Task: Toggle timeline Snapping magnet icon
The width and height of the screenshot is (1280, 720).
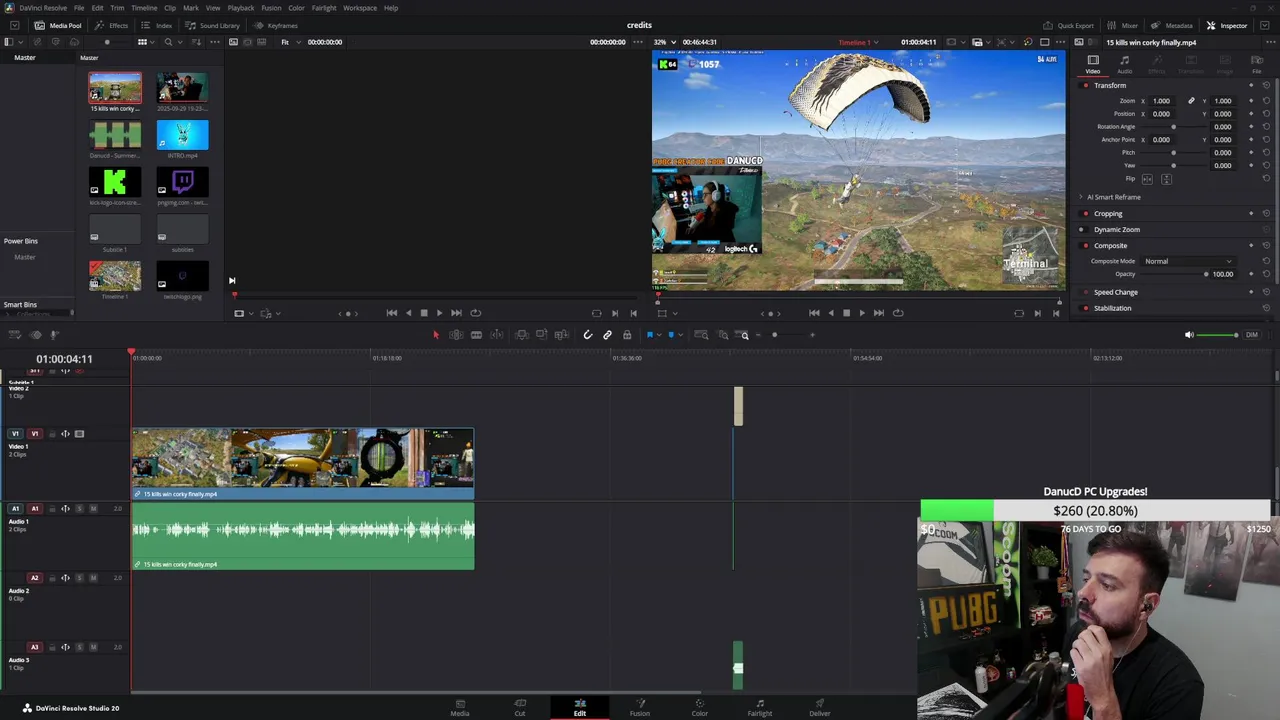Action: pos(588,335)
